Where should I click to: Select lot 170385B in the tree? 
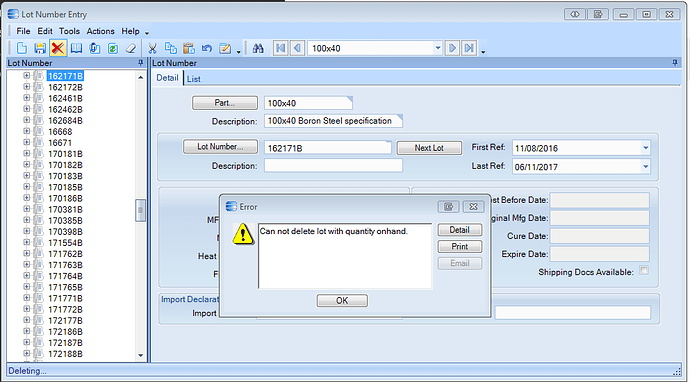click(65, 220)
